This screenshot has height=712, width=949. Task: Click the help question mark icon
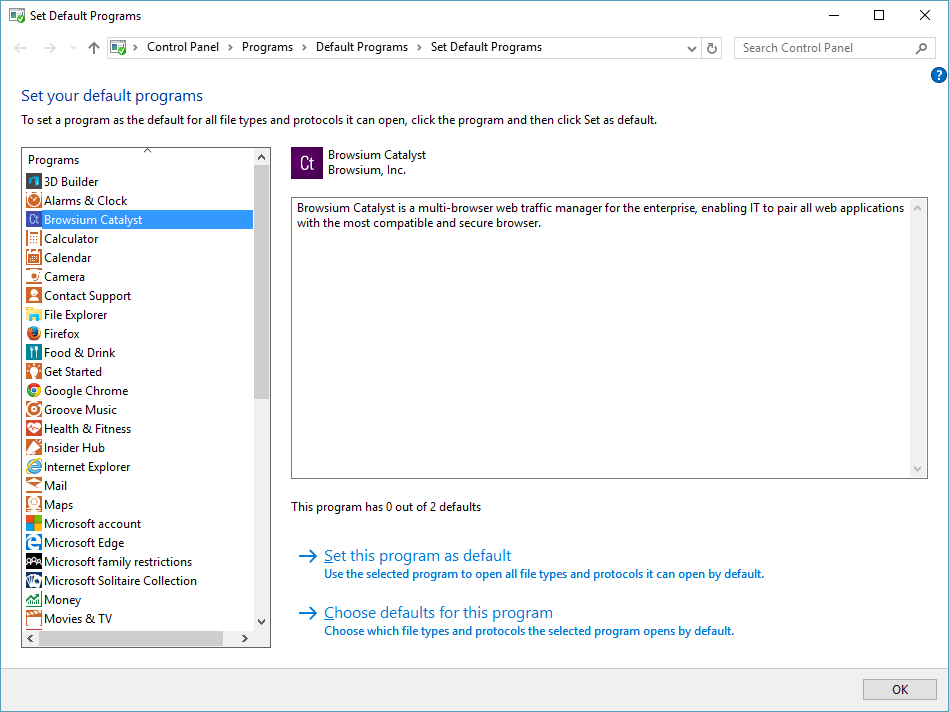938,75
